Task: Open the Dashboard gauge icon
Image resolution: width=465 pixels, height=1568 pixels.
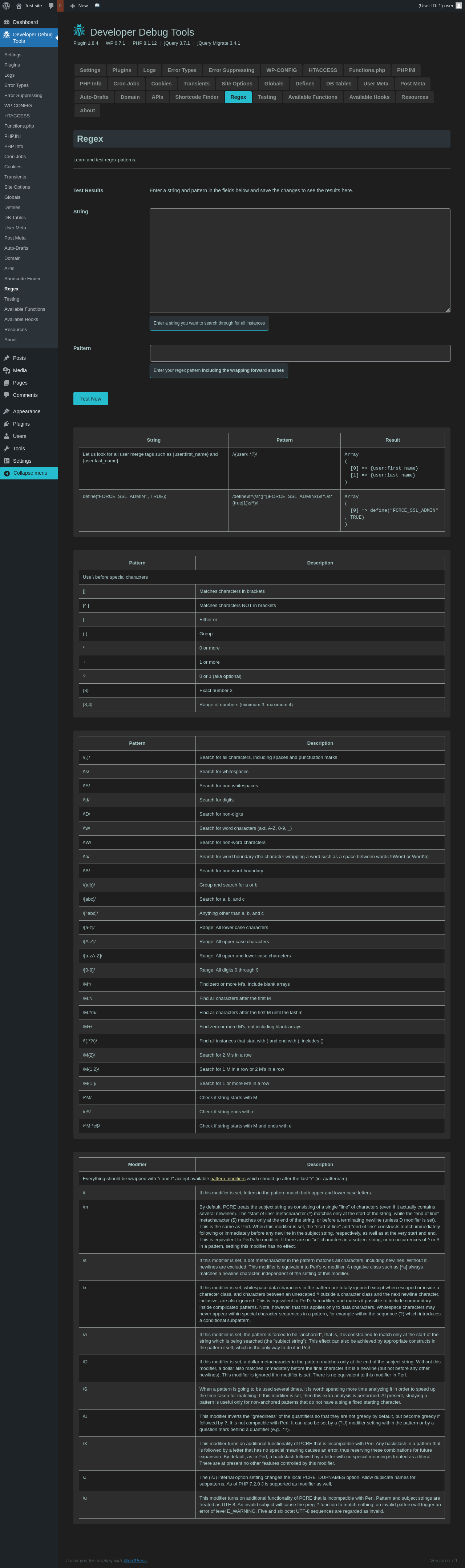Action: [x=6, y=22]
